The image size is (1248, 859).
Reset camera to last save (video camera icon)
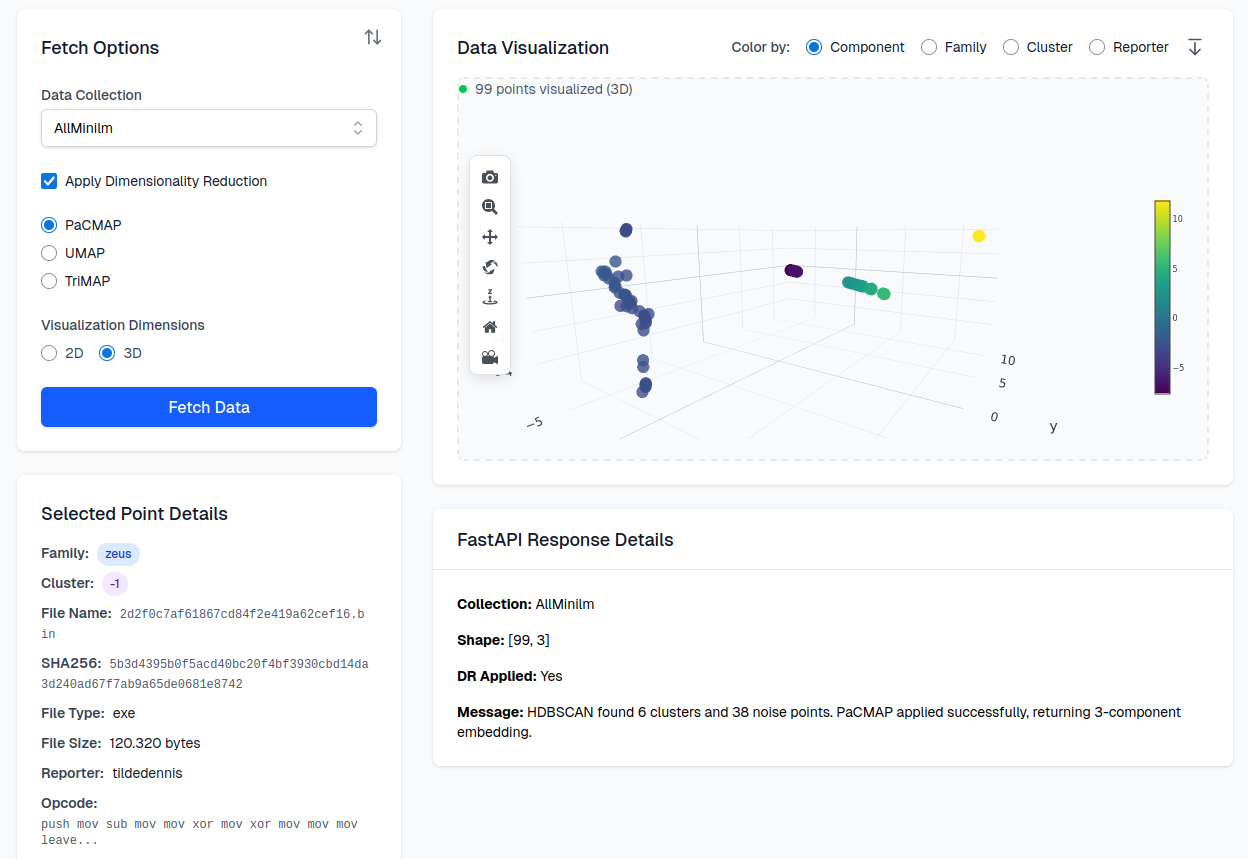(x=490, y=357)
